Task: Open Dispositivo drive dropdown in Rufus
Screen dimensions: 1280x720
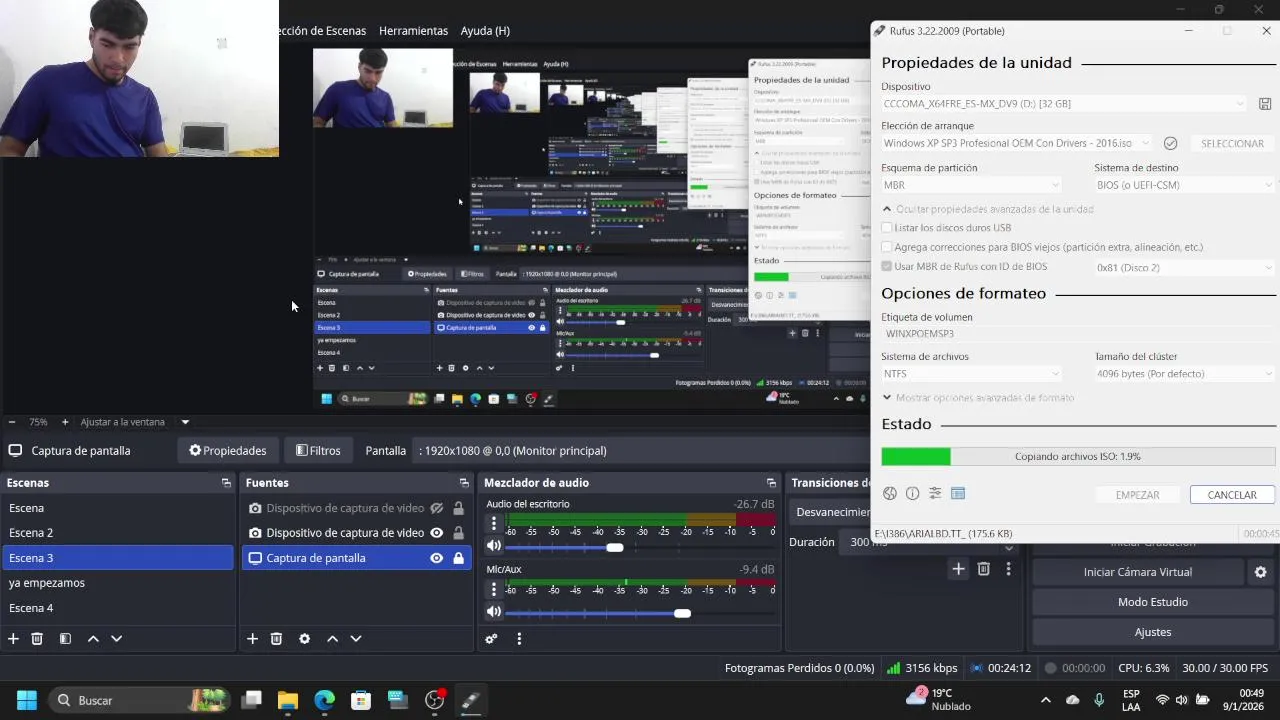Action: tap(1065, 104)
